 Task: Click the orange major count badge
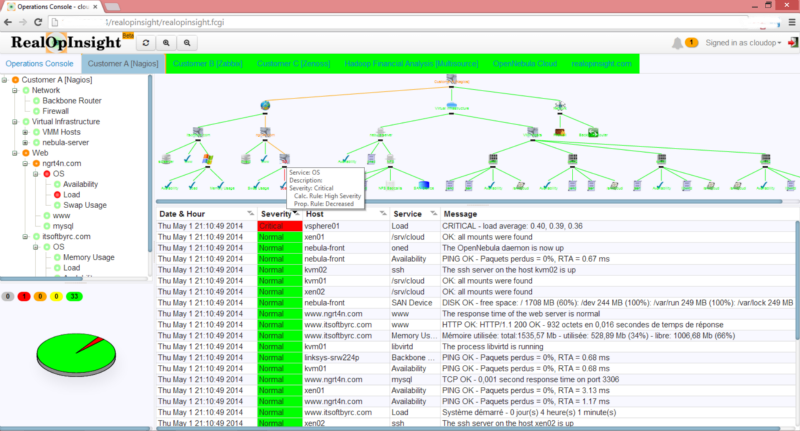(x=40, y=296)
